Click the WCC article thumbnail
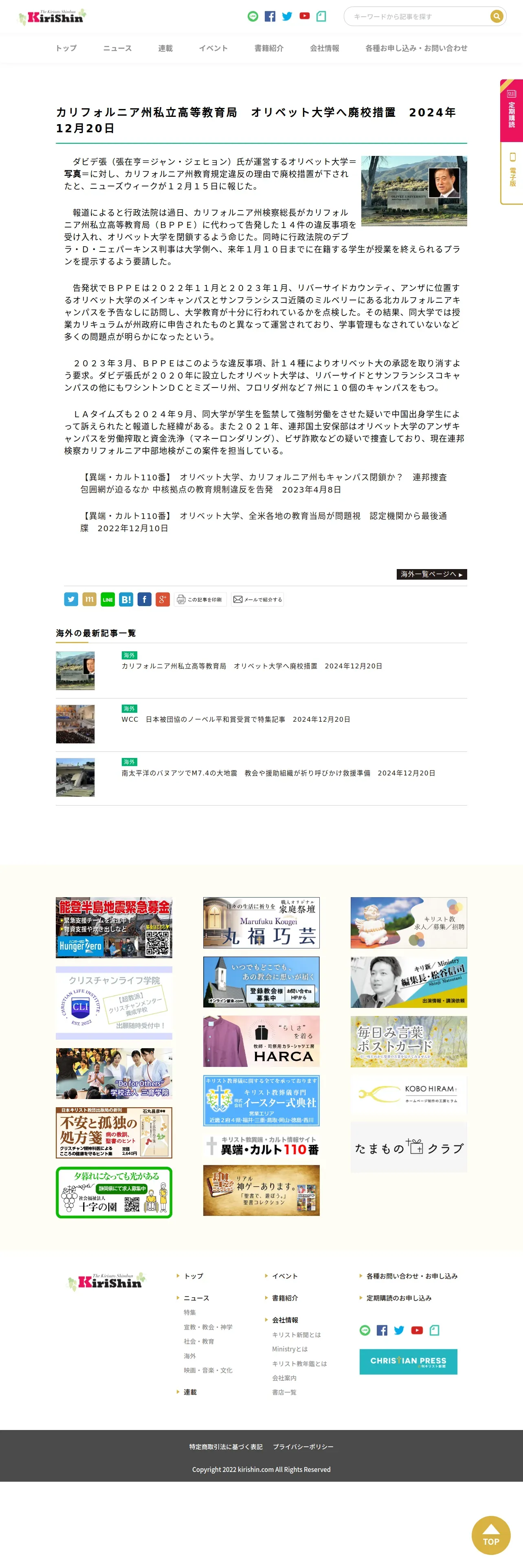523x1568 pixels. click(x=75, y=724)
